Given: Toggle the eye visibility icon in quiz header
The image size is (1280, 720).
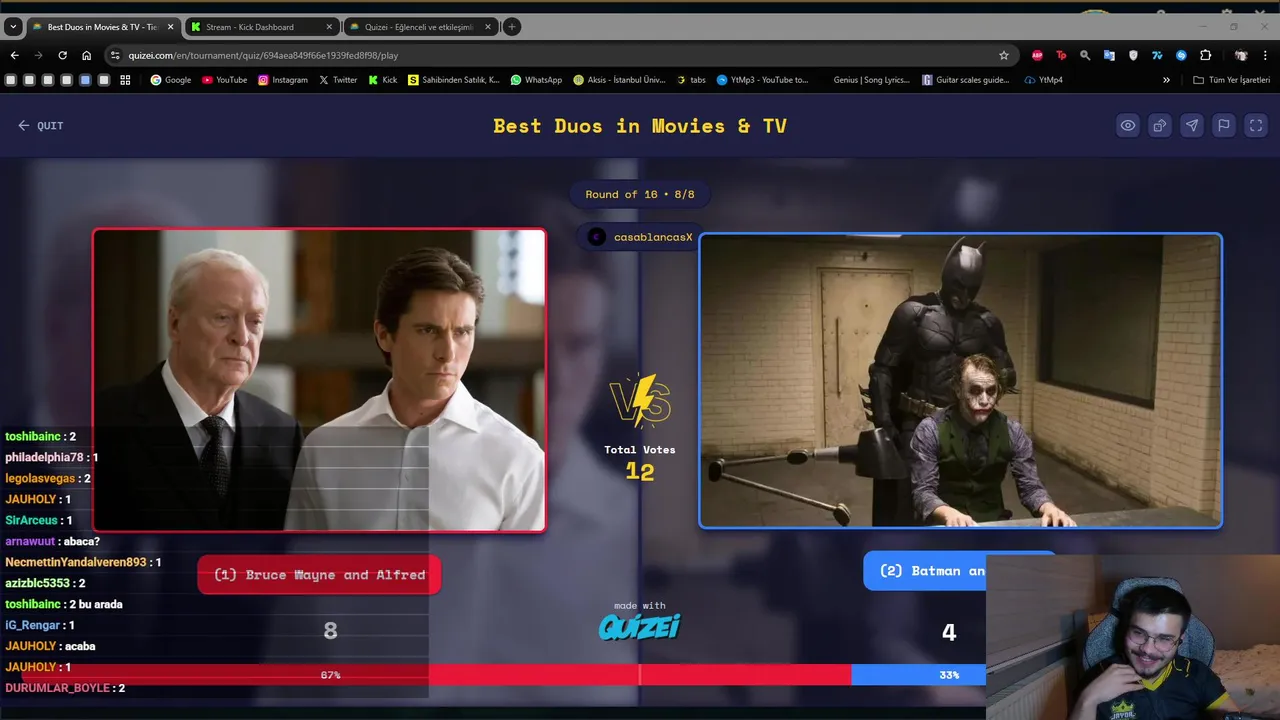Looking at the screenshot, I should (1128, 126).
